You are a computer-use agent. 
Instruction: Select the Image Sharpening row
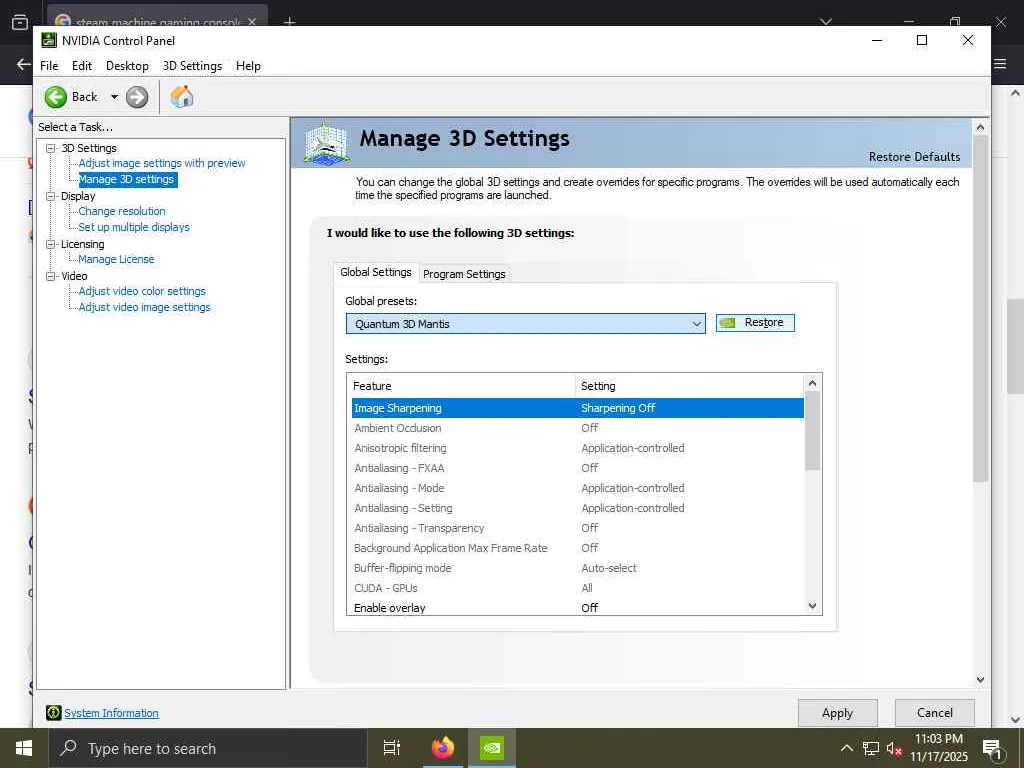coord(578,408)
